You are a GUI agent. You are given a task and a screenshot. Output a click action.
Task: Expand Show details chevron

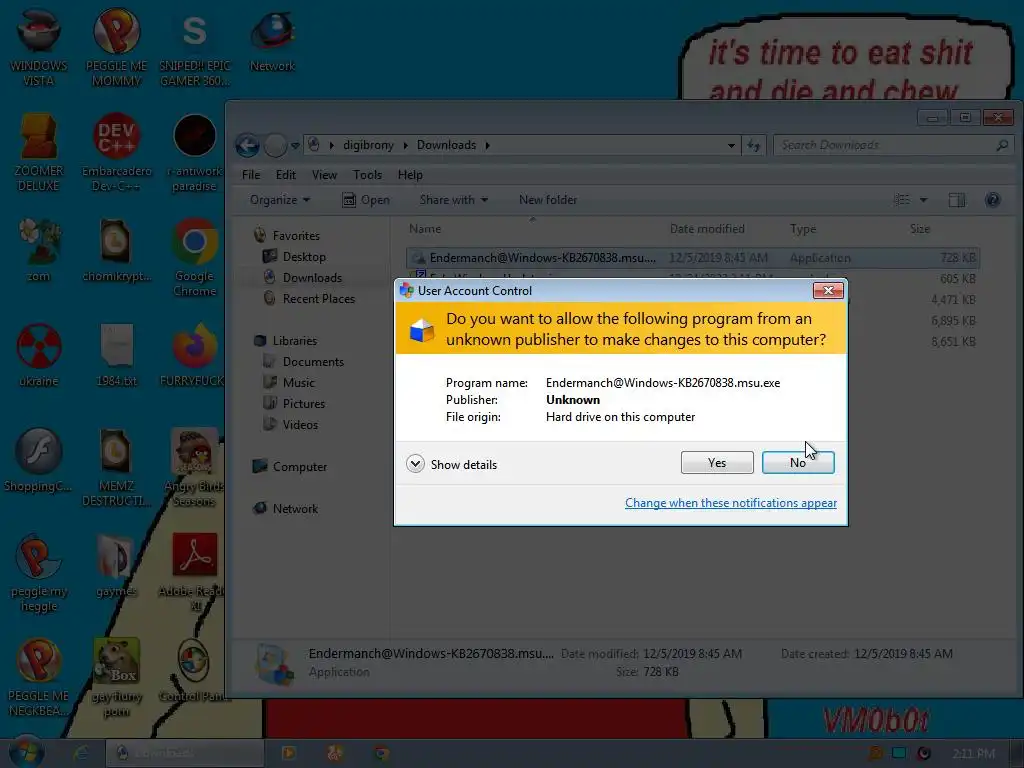coord(415,464)
